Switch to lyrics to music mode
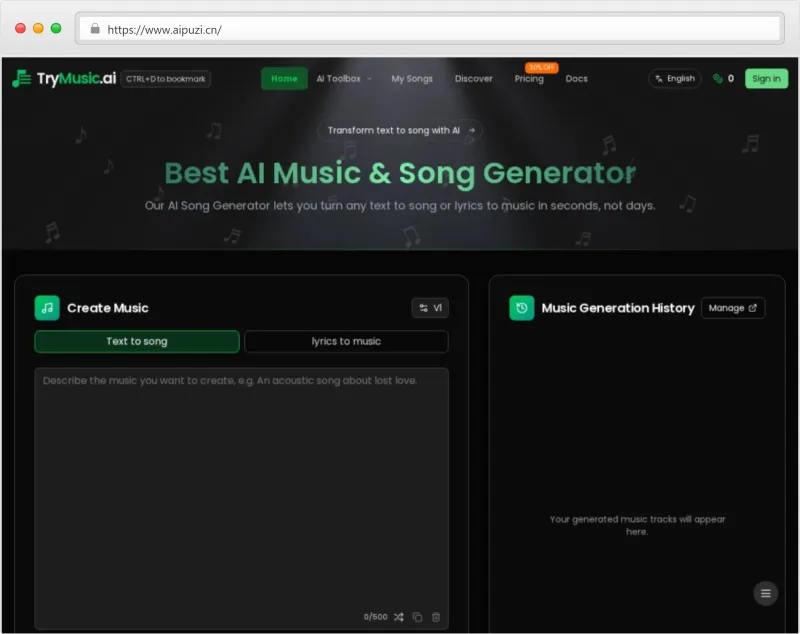The width and height of the screenshot is (800, 634). tap(346, 341)
